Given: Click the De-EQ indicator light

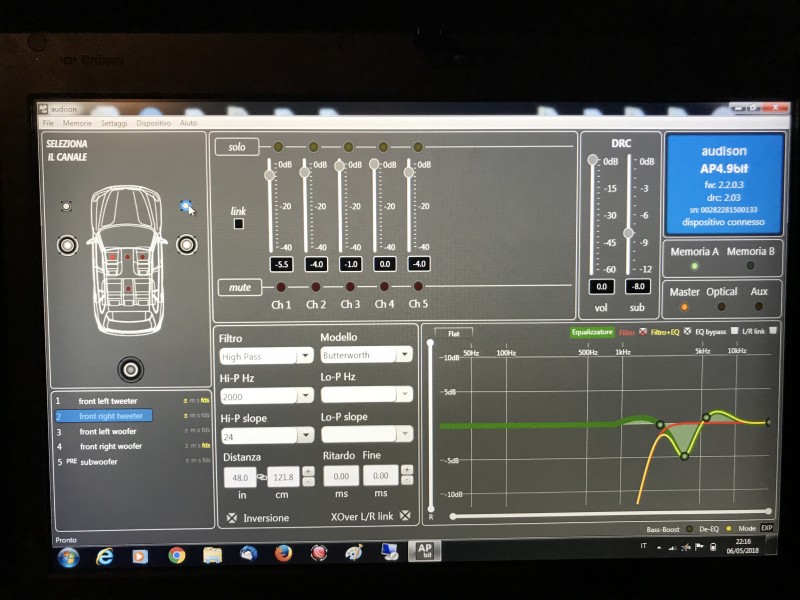Looking at the screenshot, I should point(728,528).
